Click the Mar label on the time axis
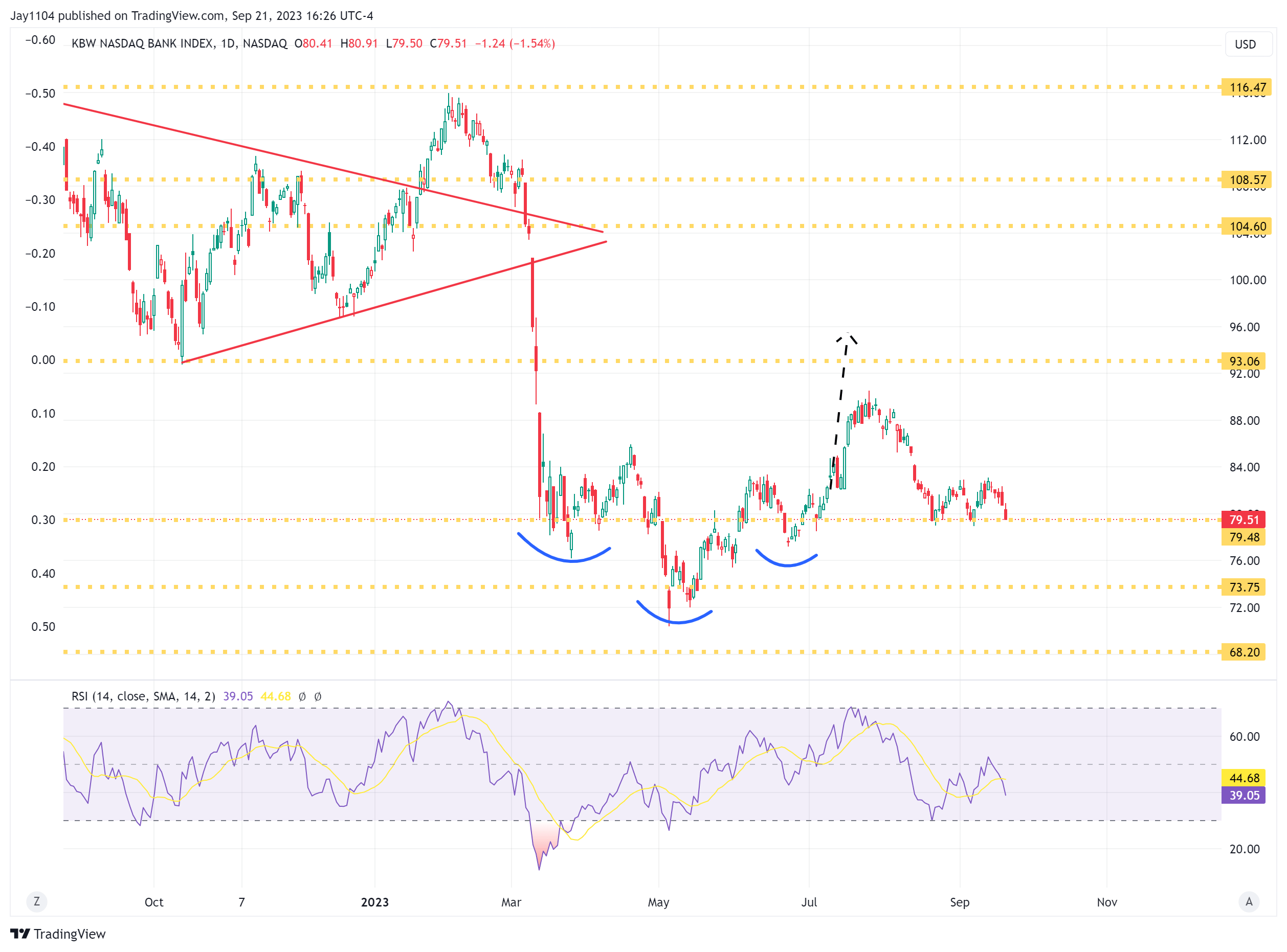This screenshot has width=1287, height=952. (x=511, y=902)
